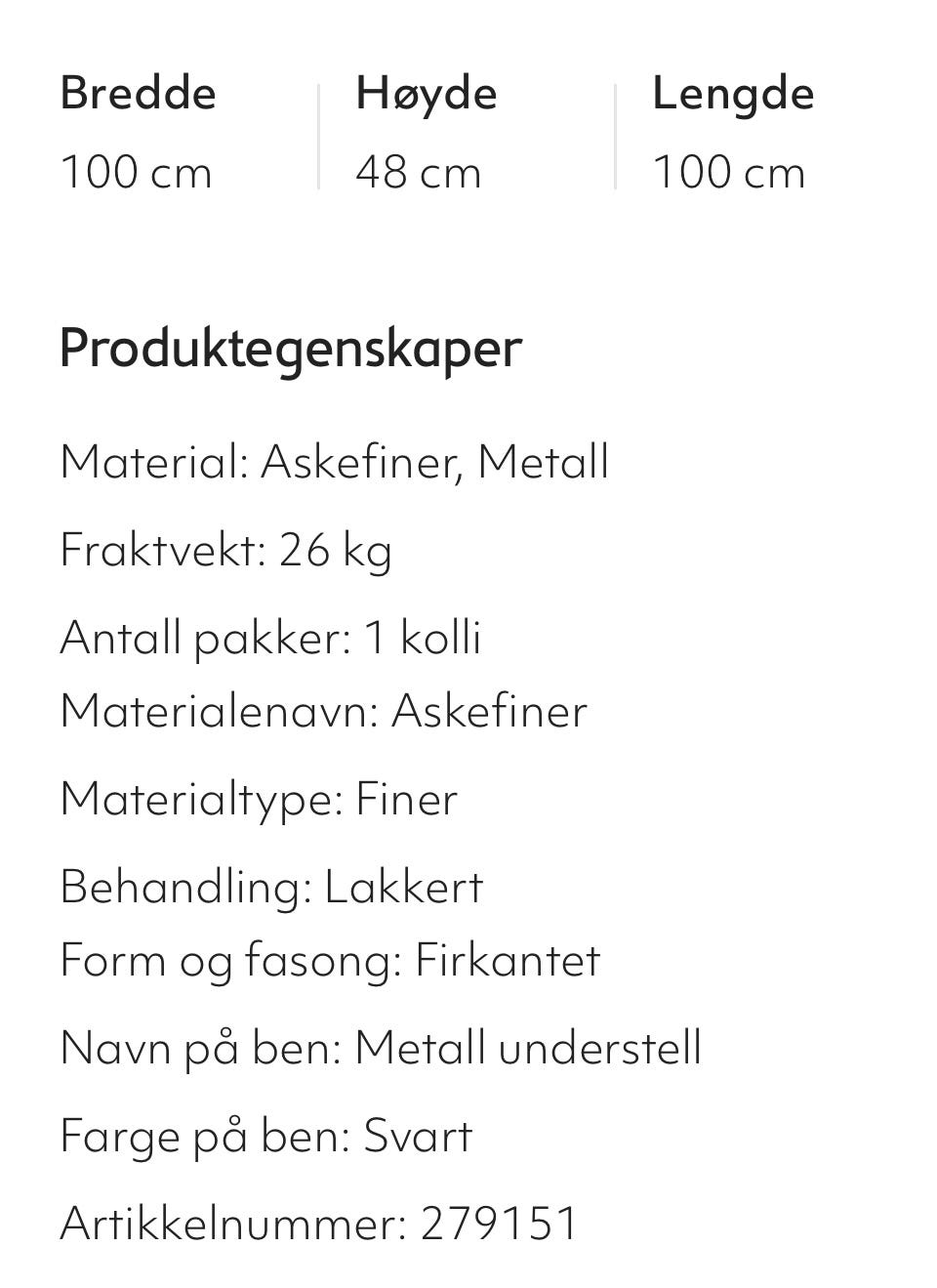Click the Høyde dimension label
The height and width of the screenshot is (1288, 937).
pyautogui.click(x=427, y=95)
